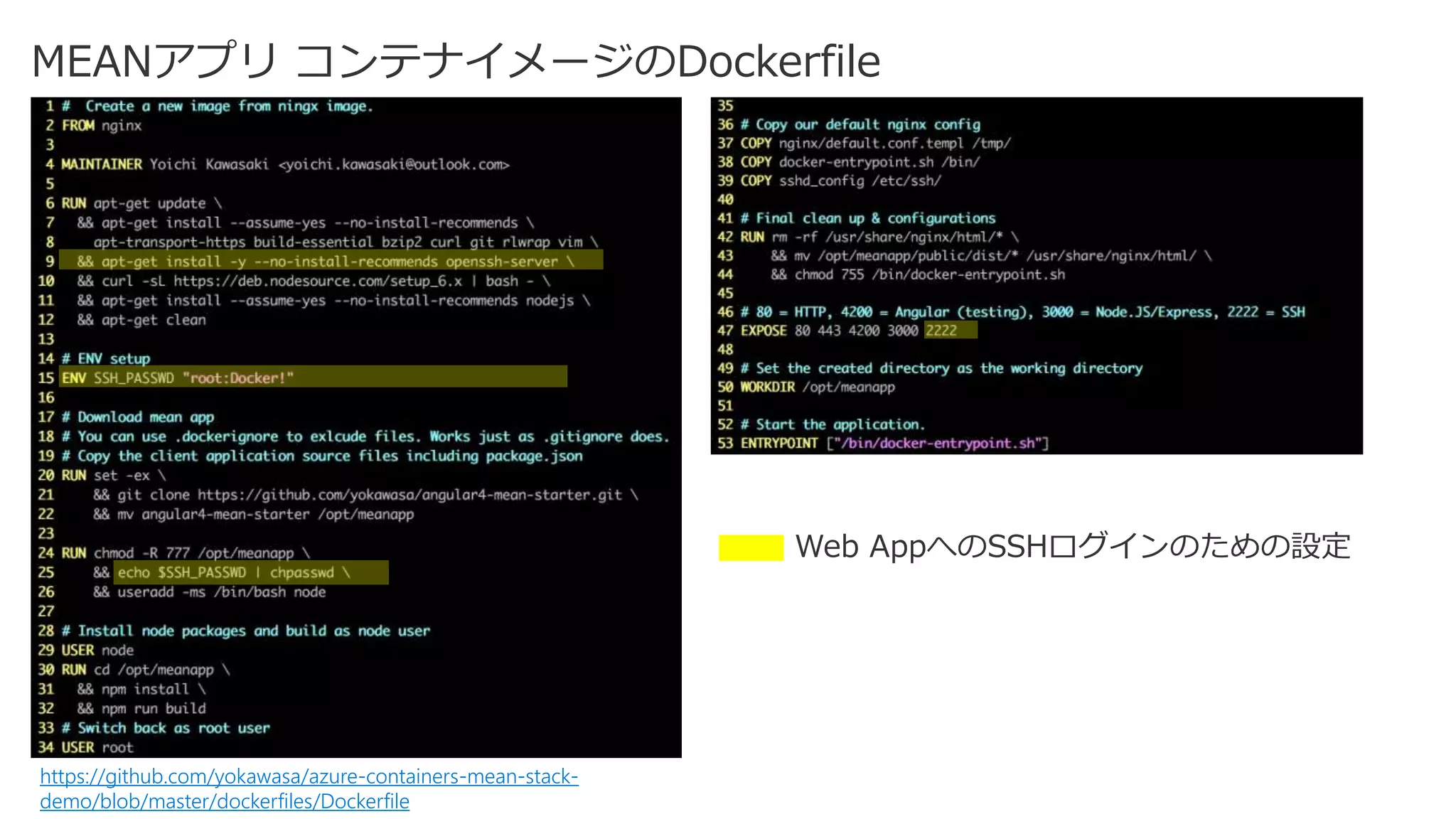
Task: Click the curl nodesource setup_6.x line
Action: [314, 282]
